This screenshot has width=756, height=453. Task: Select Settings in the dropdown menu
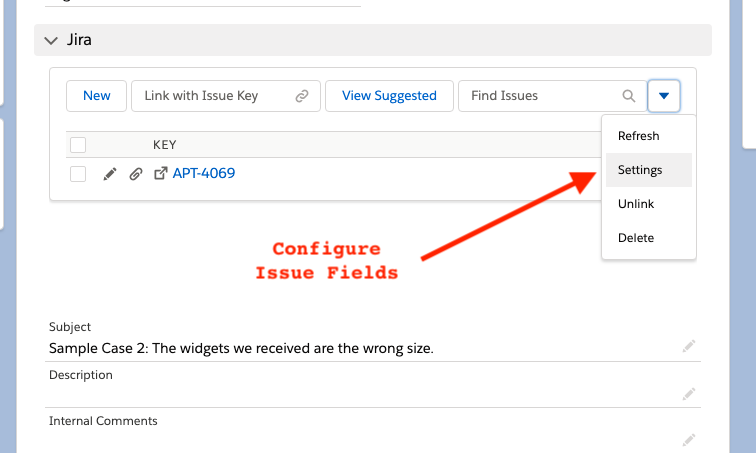640,170
